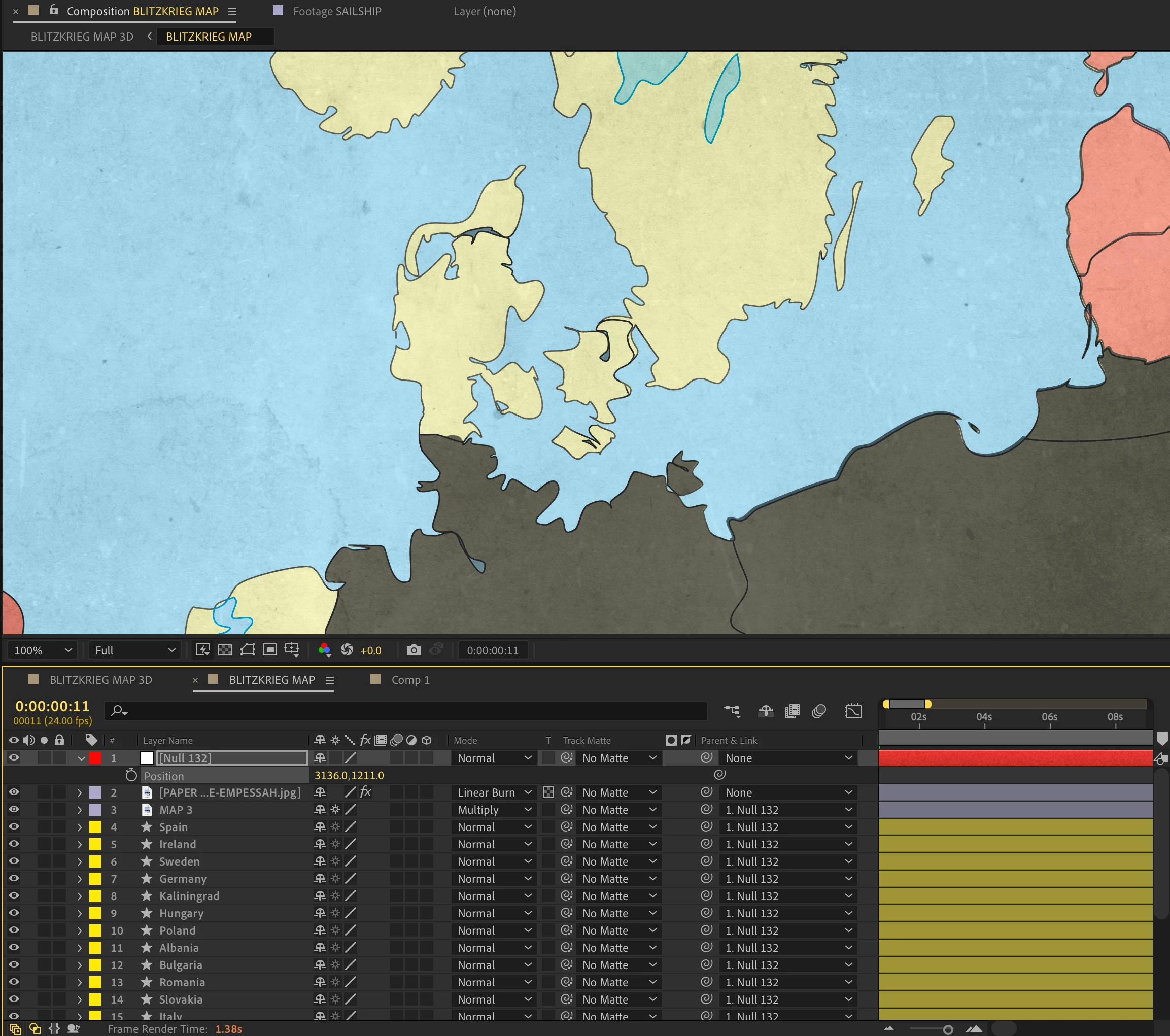Click the Frame Blending switch icon
The image size is (1170, 1036).
[x=792, y=711]
